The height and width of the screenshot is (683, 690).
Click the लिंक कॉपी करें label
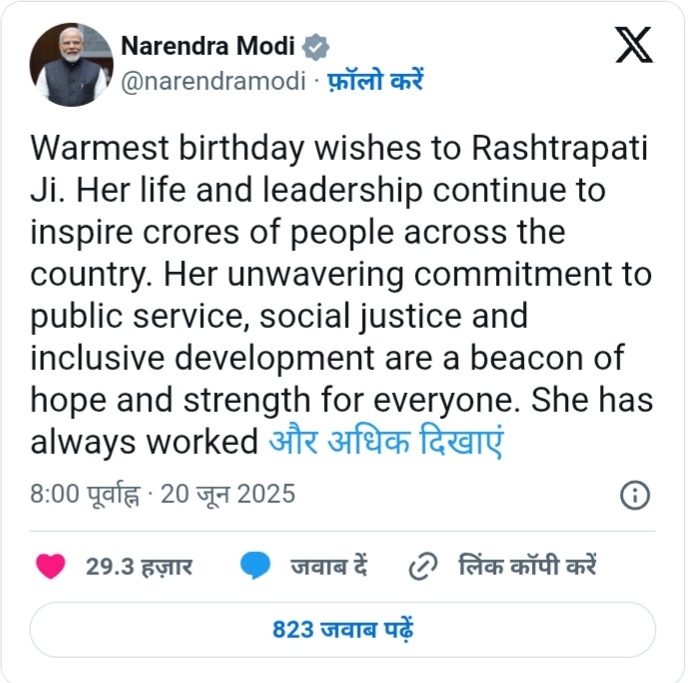[x=527, y=567]
